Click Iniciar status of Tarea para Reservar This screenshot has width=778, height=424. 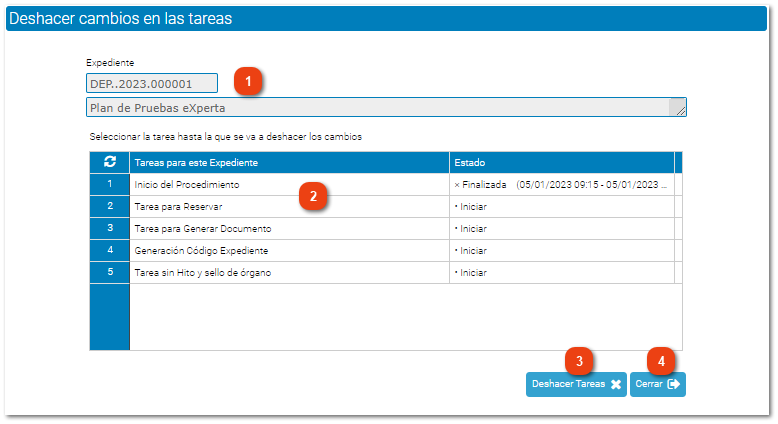562,206
